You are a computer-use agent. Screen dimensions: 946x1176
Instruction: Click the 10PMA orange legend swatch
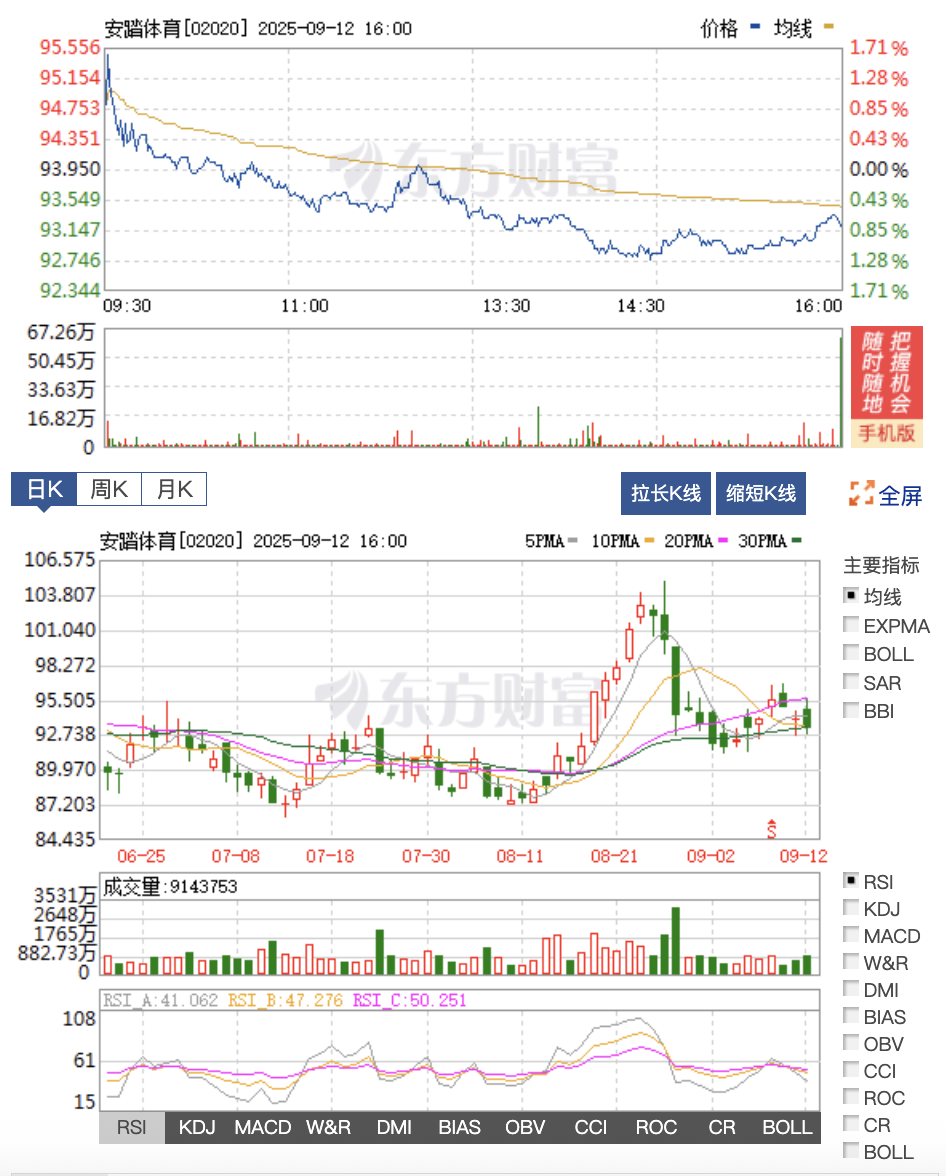650,540
